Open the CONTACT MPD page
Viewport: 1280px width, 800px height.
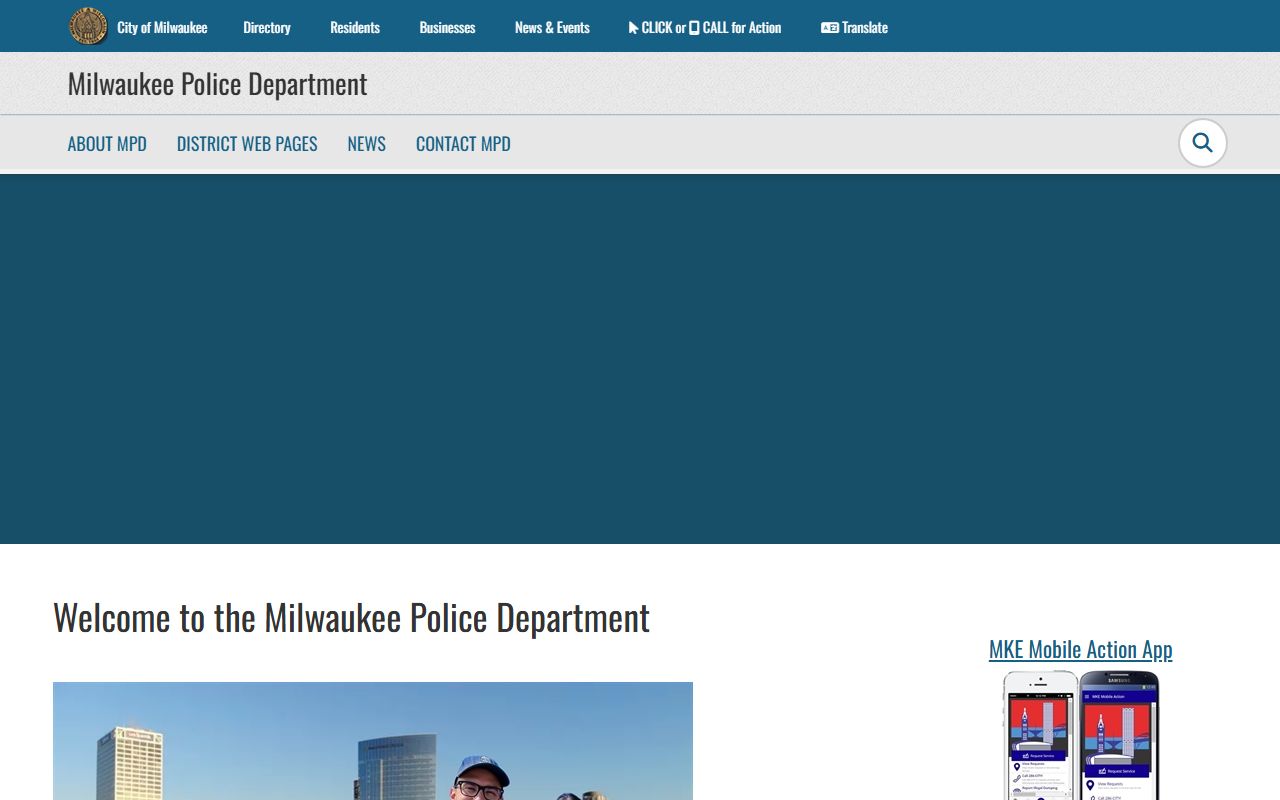[x=463, y=144]
